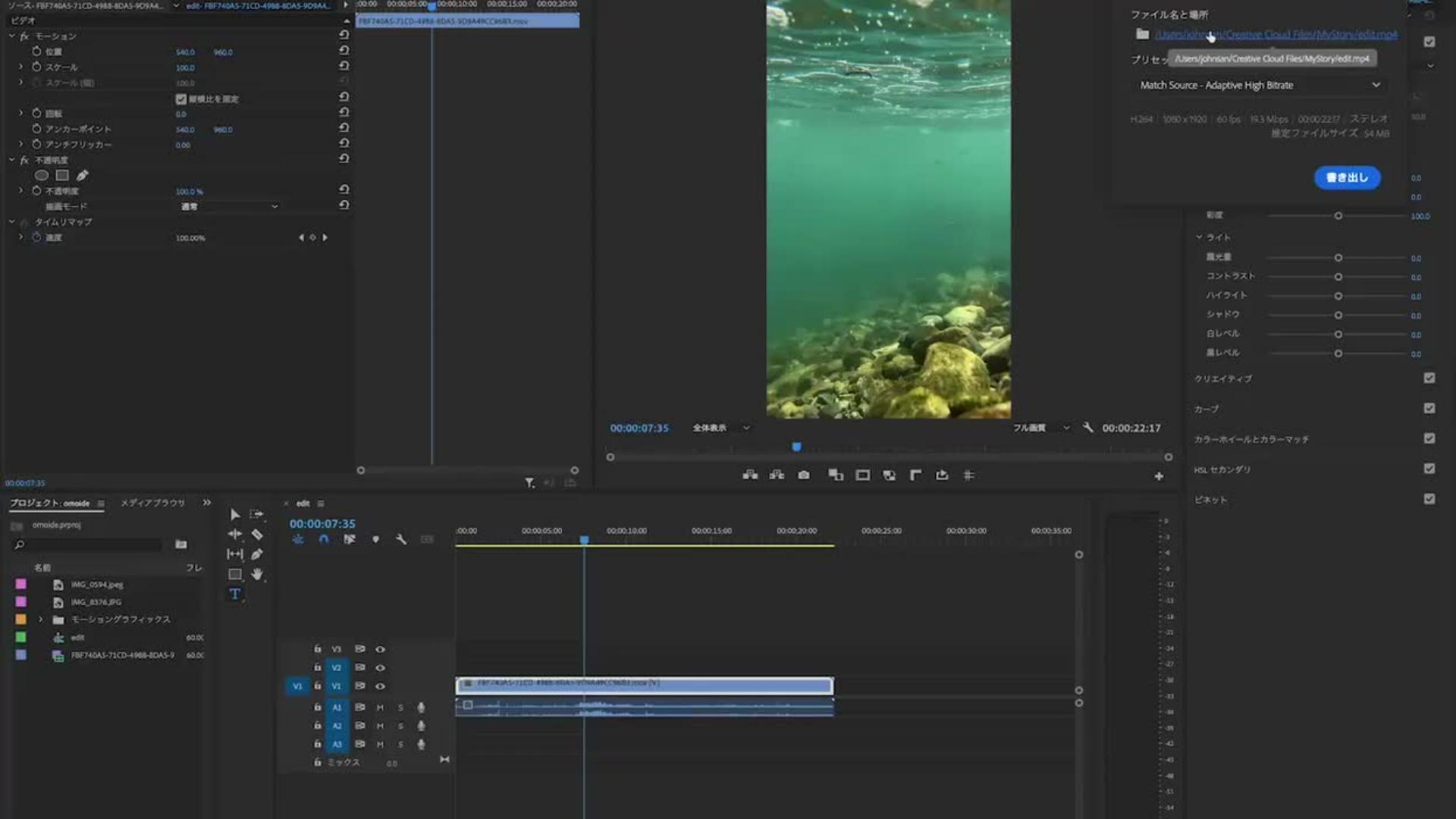Toggle timeline snapping magnet icon
This screenshot has height=819, width=1456.
(324, 539)
